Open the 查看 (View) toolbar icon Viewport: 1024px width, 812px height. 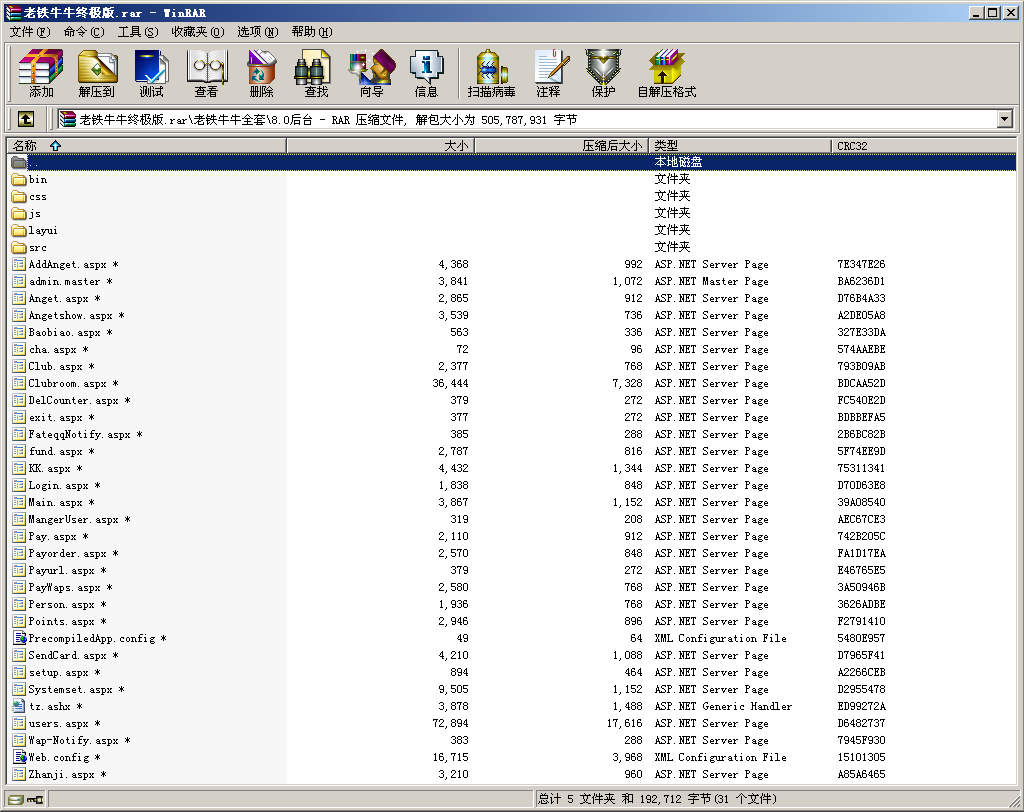point(206,73)
